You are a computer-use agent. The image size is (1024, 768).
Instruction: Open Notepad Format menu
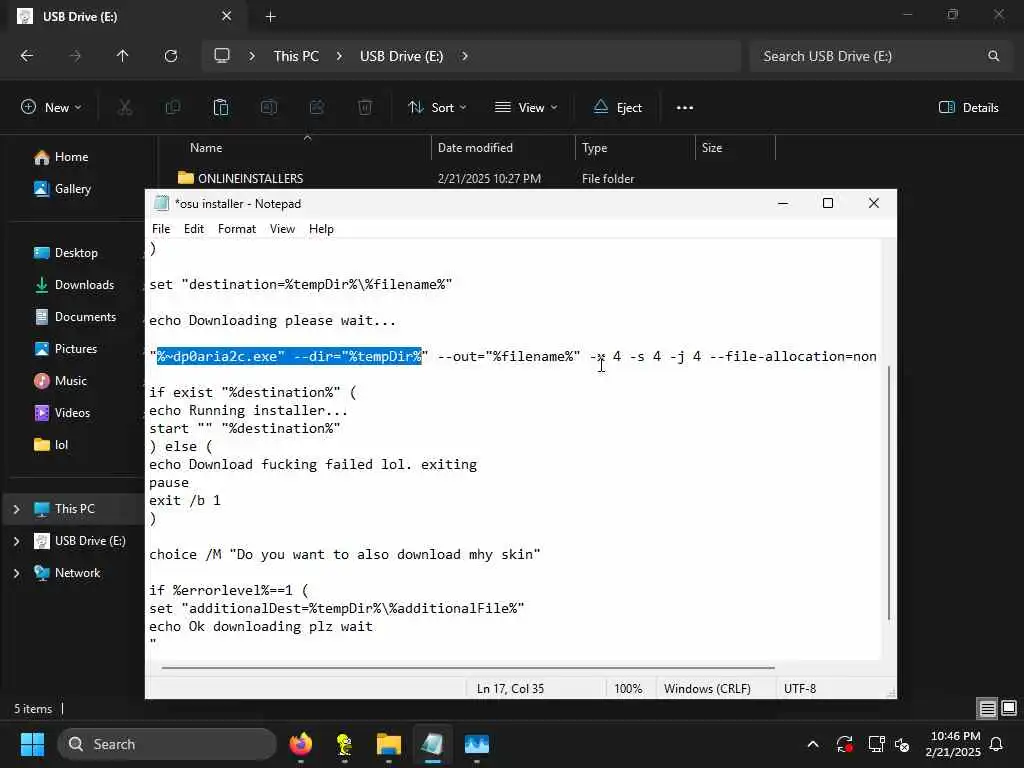(x=236, y=229)
